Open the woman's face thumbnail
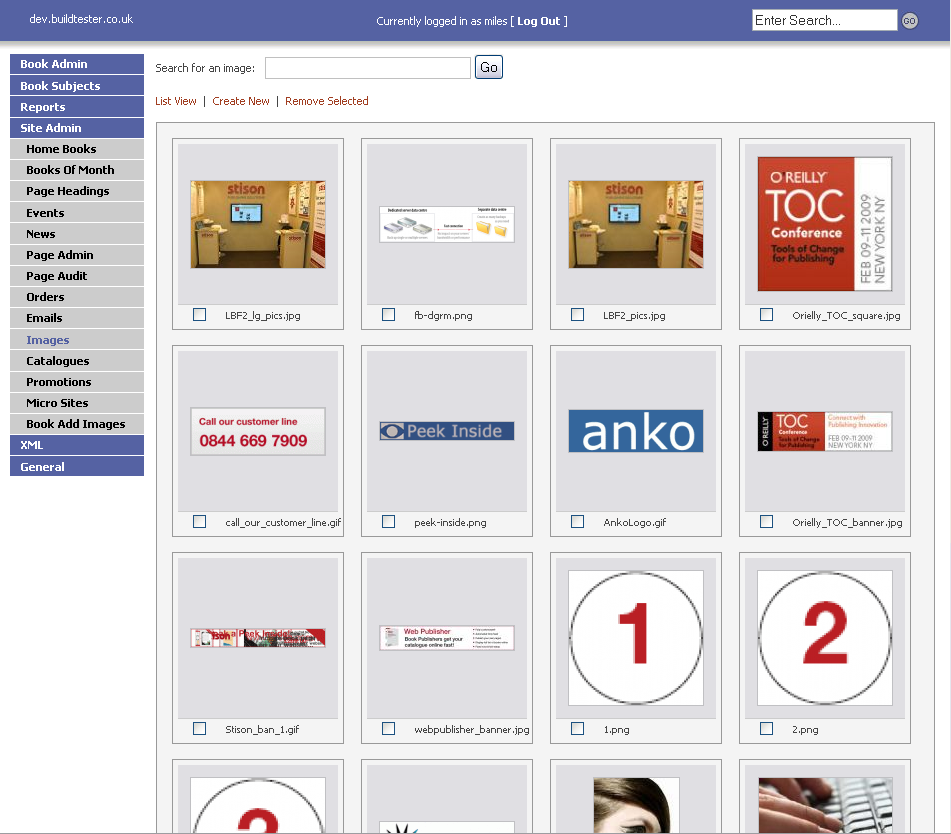The image size is (951, 834). tap(636, 805)
